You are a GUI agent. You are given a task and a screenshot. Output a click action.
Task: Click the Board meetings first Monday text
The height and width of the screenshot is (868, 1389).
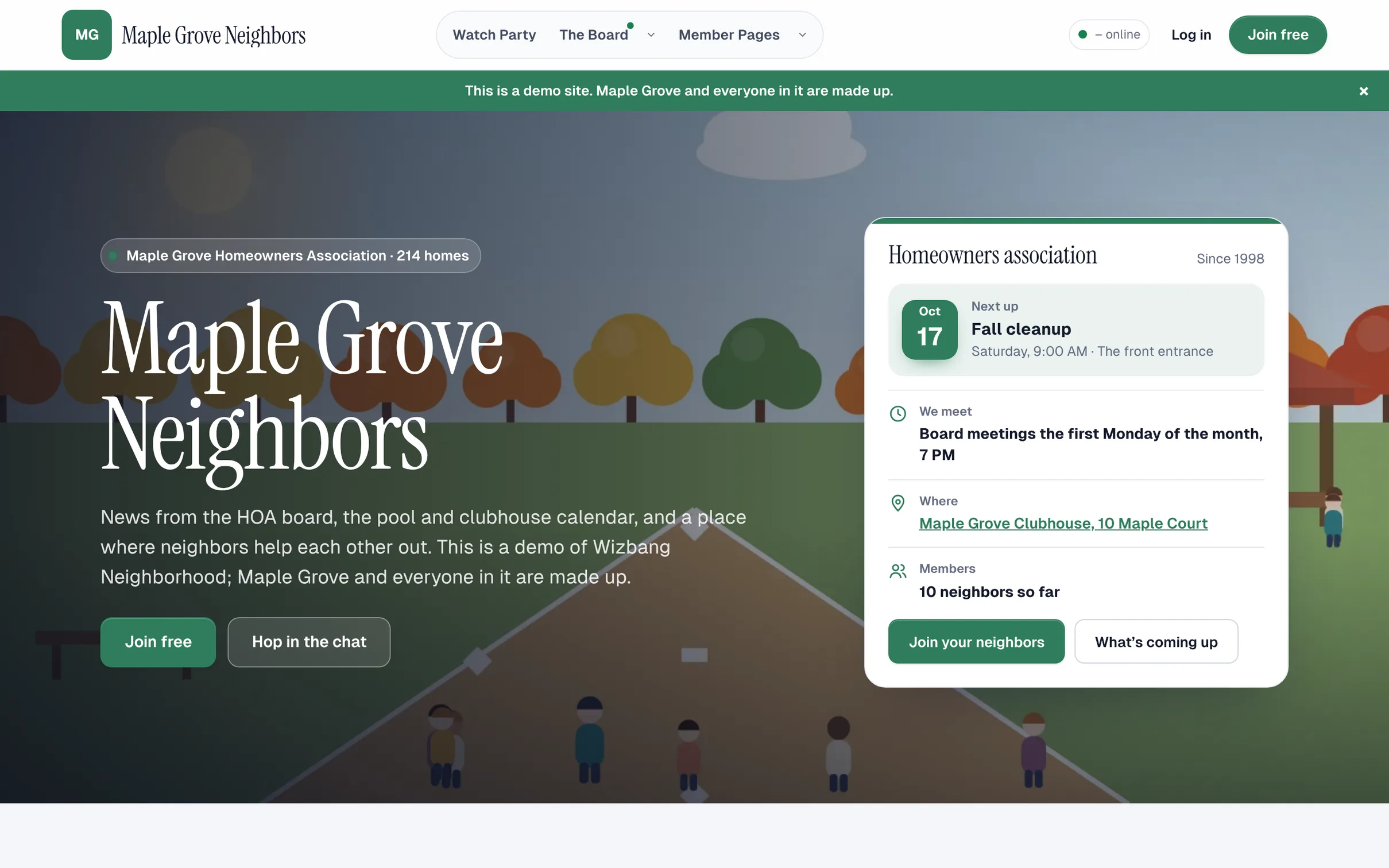pyautogui.click(x=1091, y=444)
